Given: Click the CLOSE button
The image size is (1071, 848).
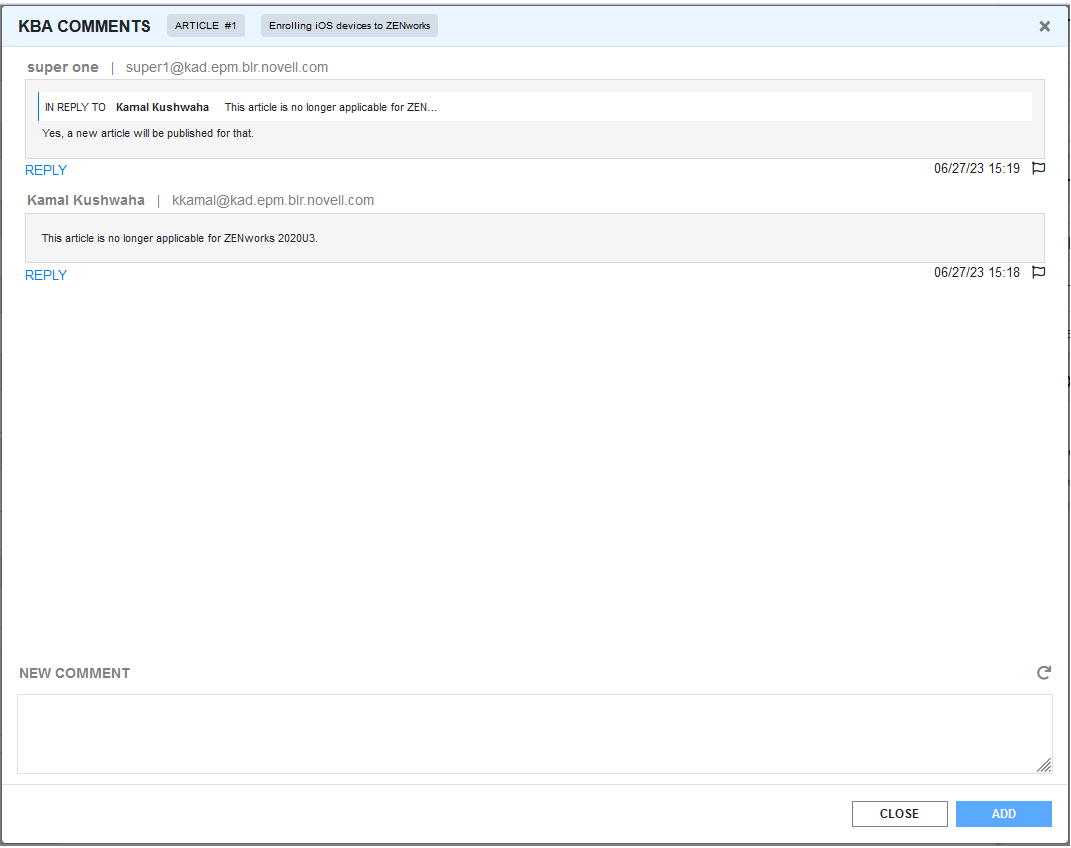Looking at the screenshot, I should (900, 814).
